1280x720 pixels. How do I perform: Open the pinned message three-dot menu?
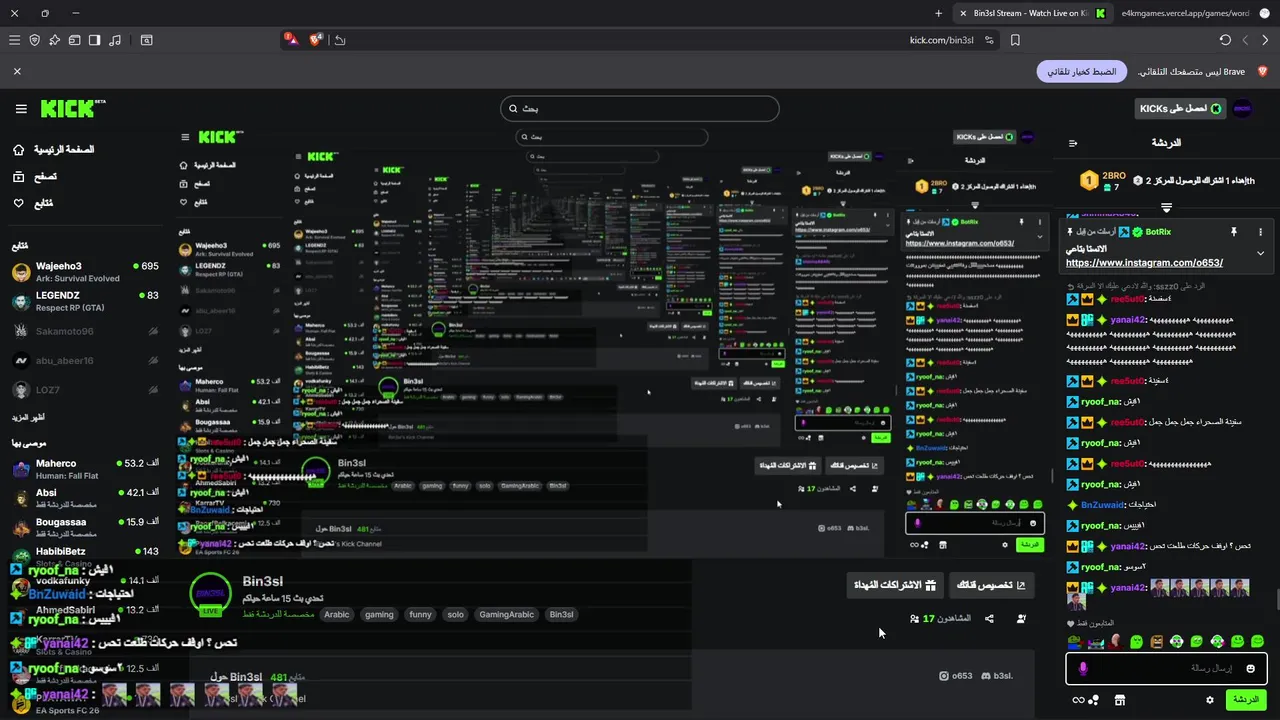(1260, 232)
